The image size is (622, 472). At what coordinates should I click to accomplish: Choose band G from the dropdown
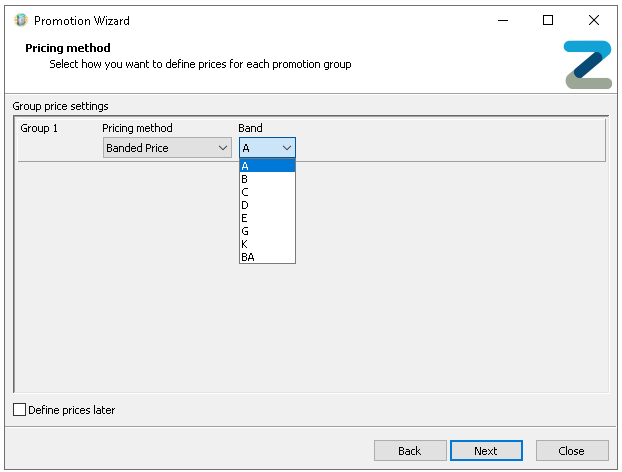tap(266, 231)
